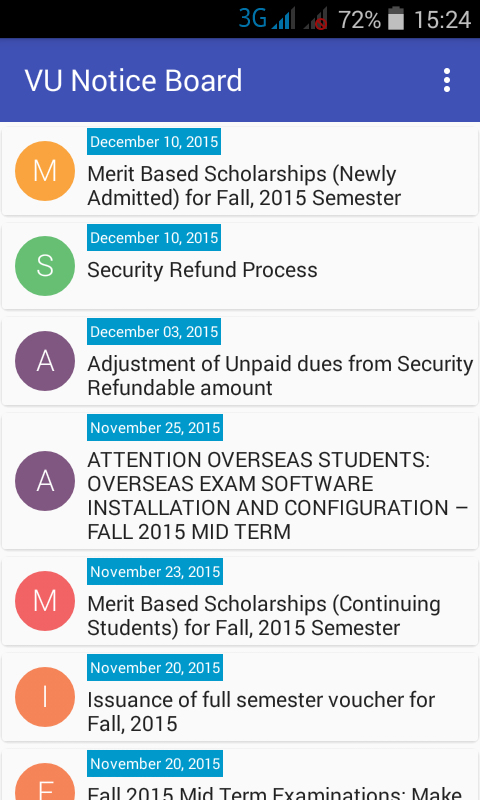The image size is (480, 800).
Task: Open the three-dot overflow menu
Action: pyautogui.click(x=447, y=81)
